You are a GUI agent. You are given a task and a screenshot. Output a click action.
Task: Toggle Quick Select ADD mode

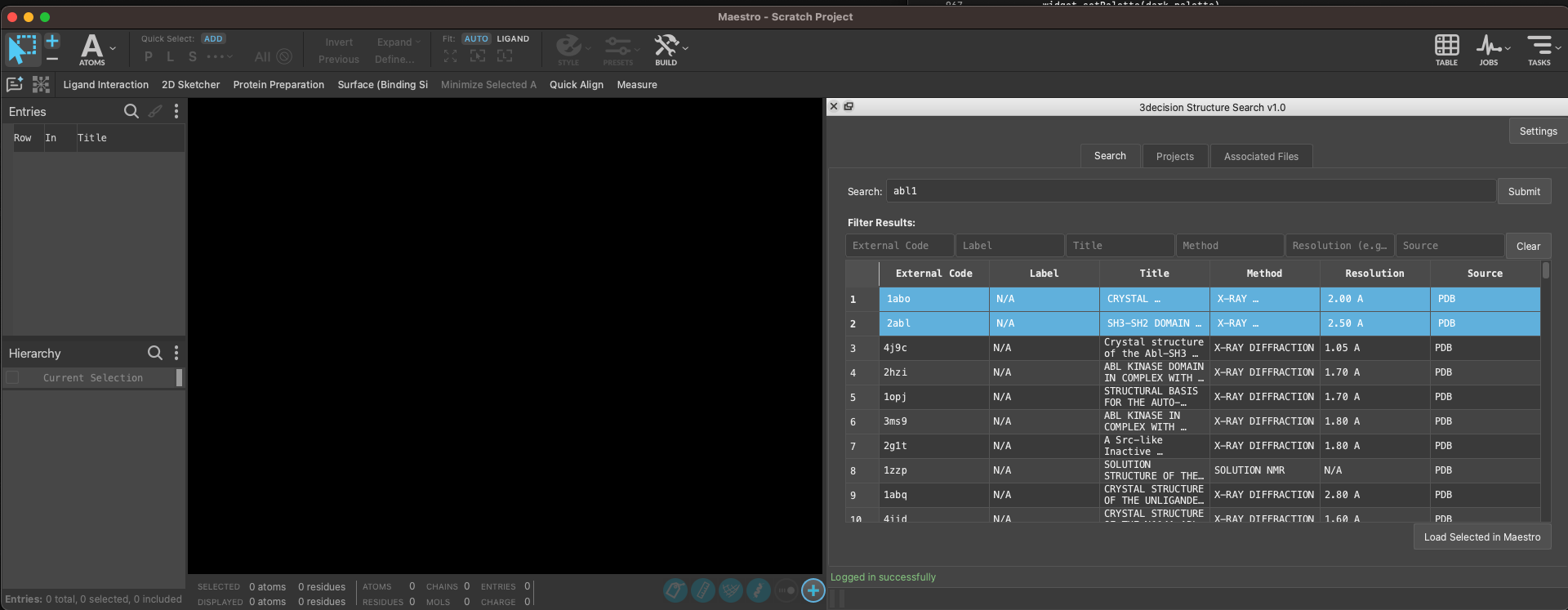213,38
